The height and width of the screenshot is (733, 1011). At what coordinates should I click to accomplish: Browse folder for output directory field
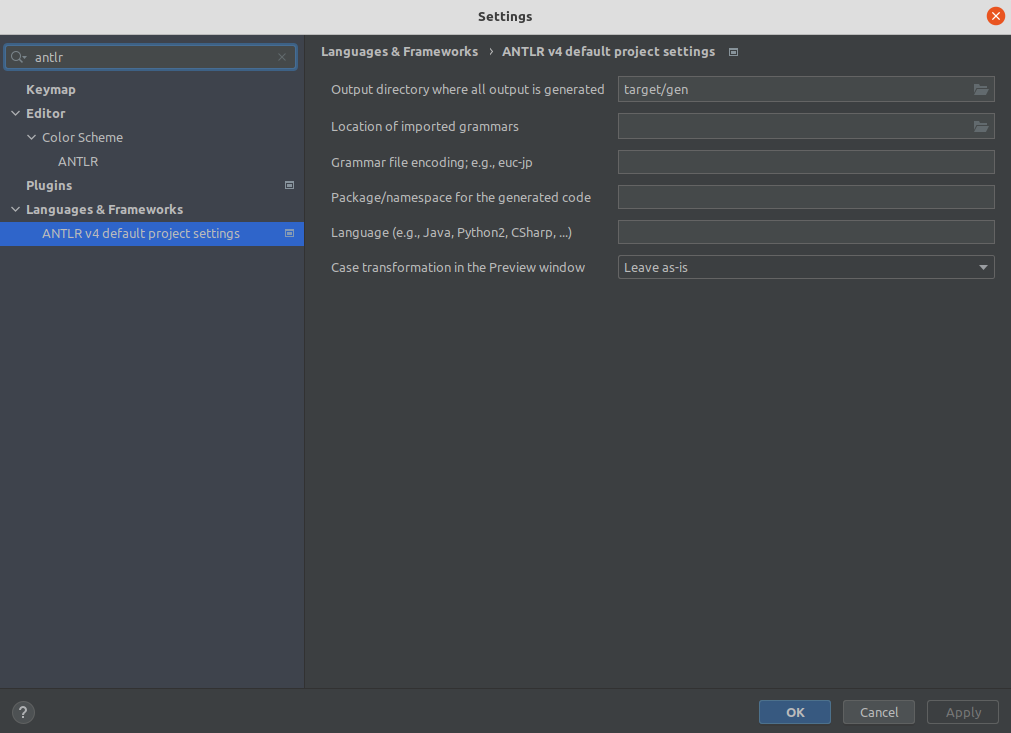982,89
